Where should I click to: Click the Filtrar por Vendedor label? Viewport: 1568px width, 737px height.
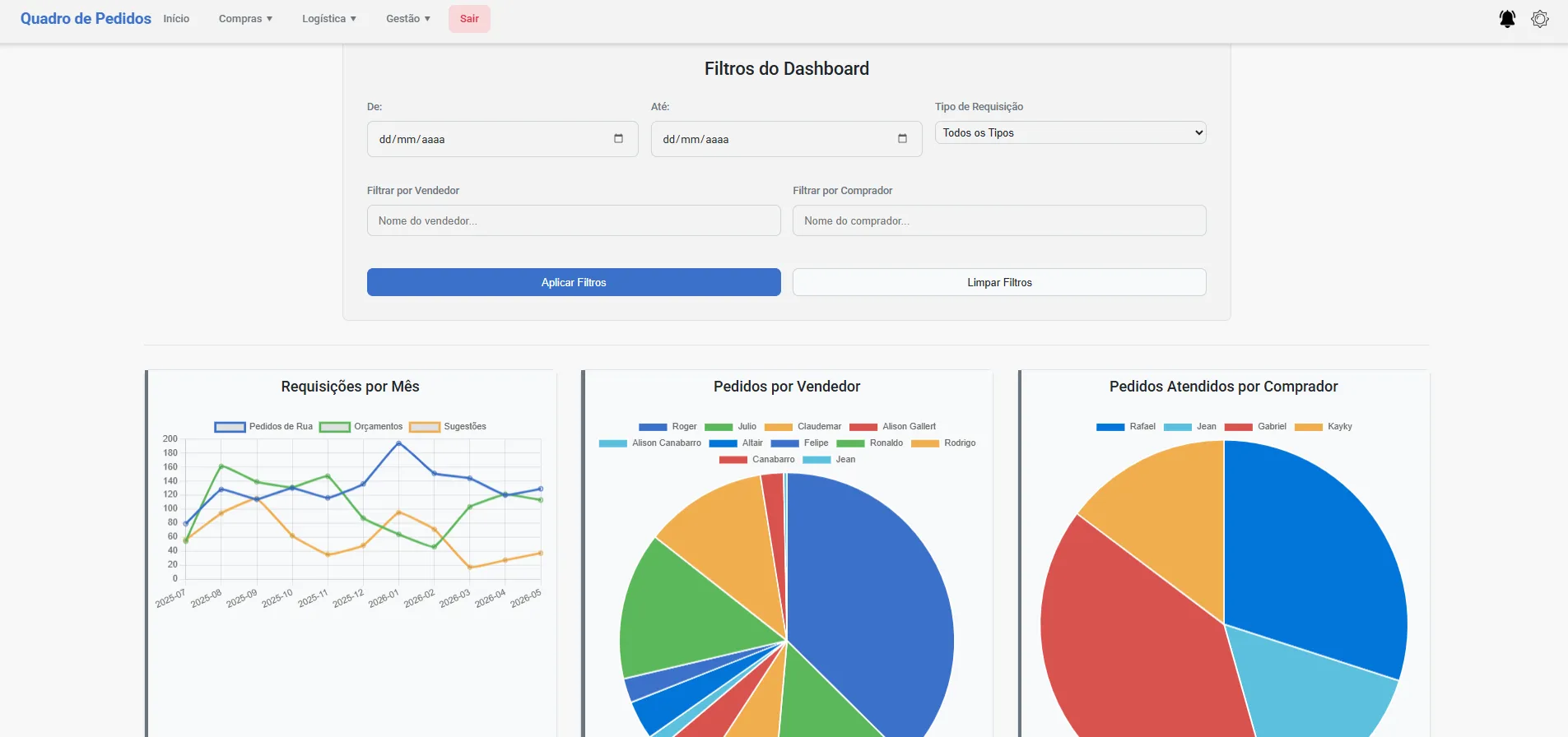click(413, 190)
